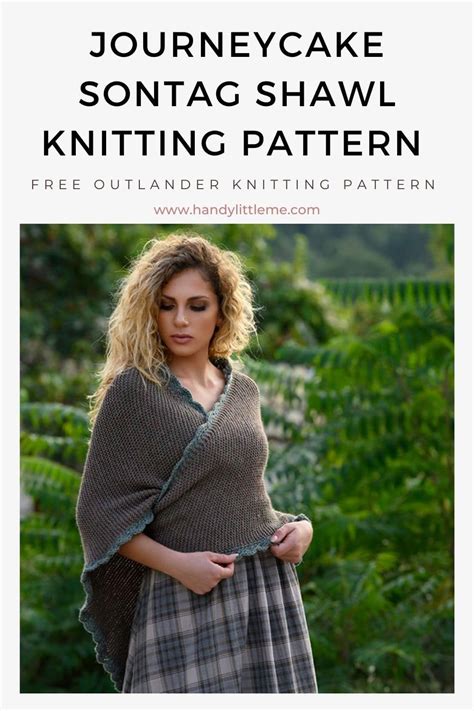Click the woman's face in the photo

point(186,313)
